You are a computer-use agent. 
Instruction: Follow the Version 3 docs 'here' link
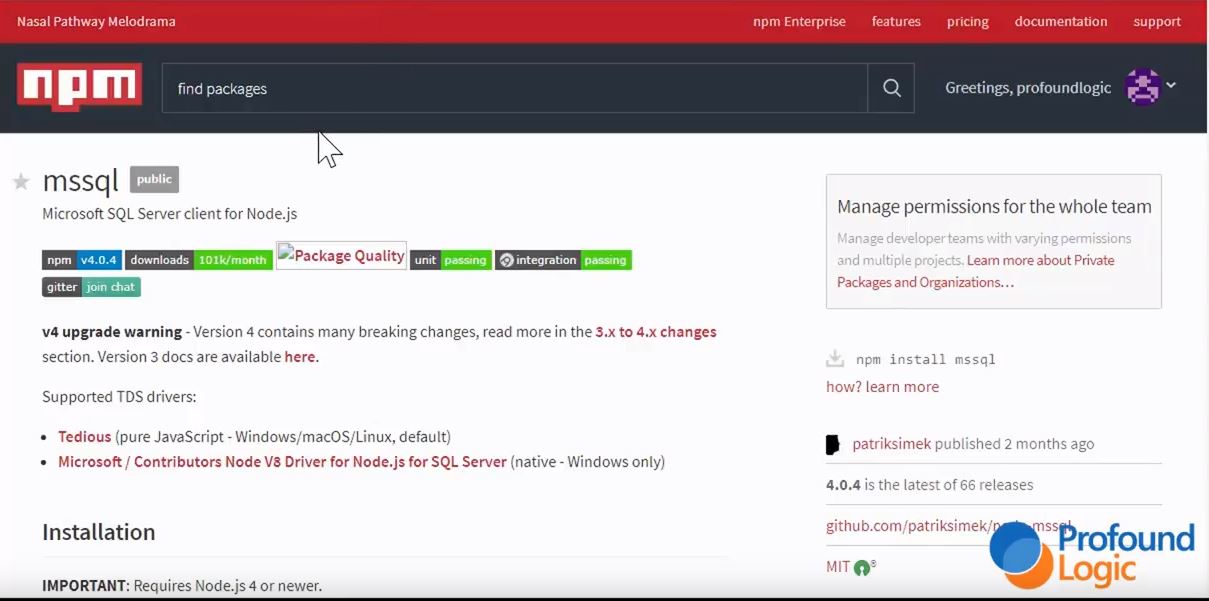coord(300,356)
